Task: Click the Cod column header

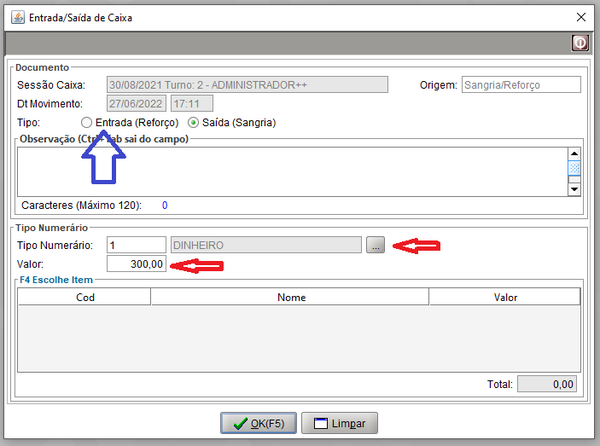Action: [85, 297]
